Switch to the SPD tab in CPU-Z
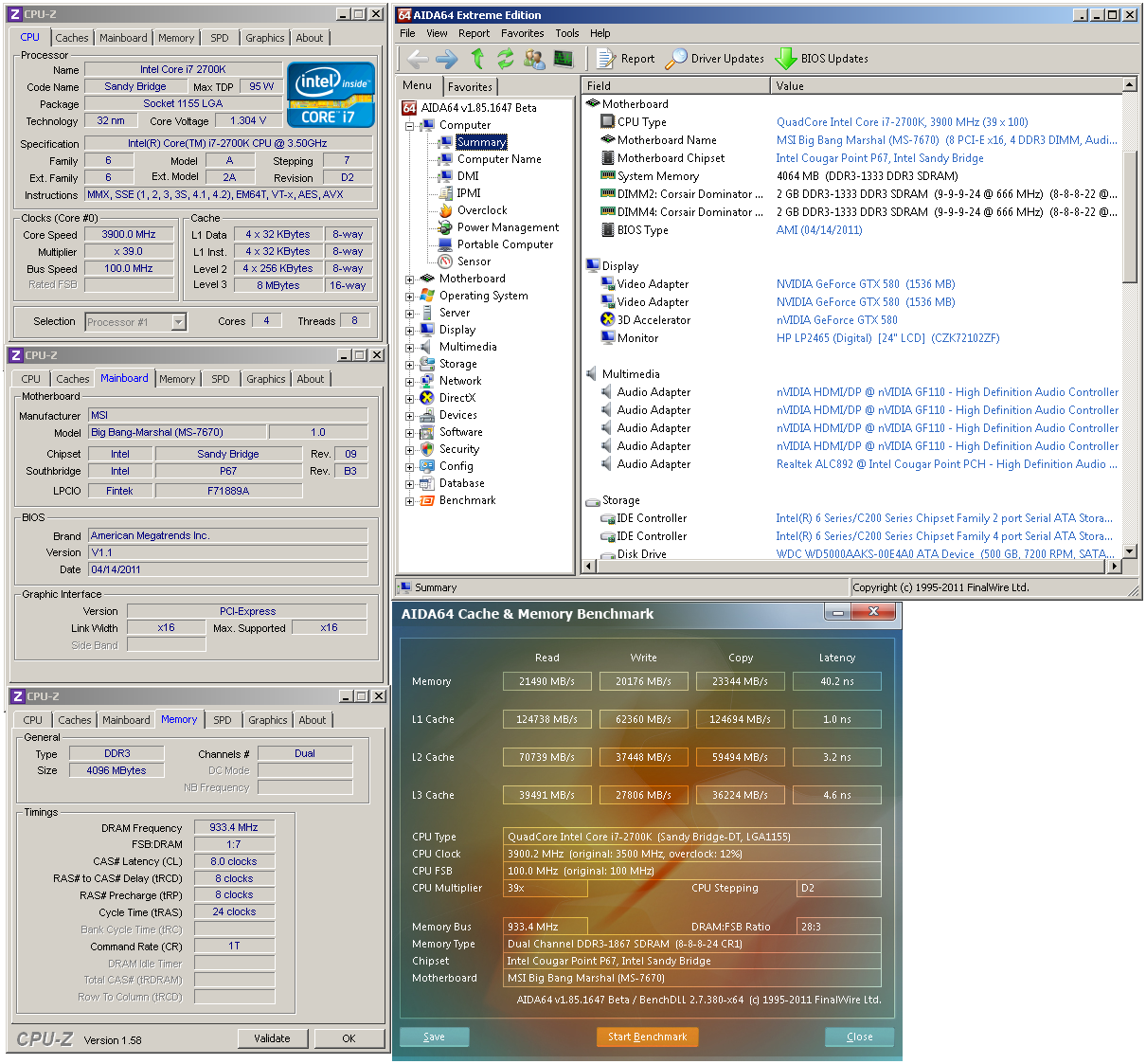This screenshot has height=1064, width=1146. point(219,38)
